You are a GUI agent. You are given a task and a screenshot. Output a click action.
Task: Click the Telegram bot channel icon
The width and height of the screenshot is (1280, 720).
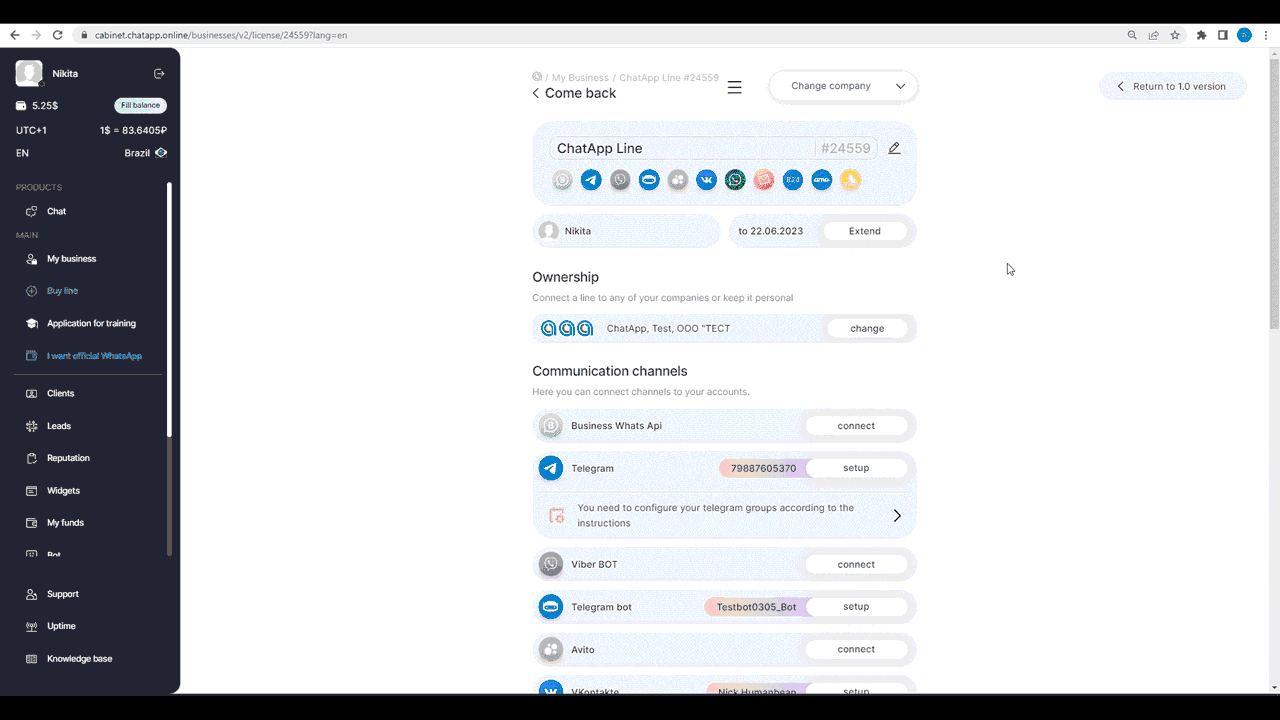551,607
